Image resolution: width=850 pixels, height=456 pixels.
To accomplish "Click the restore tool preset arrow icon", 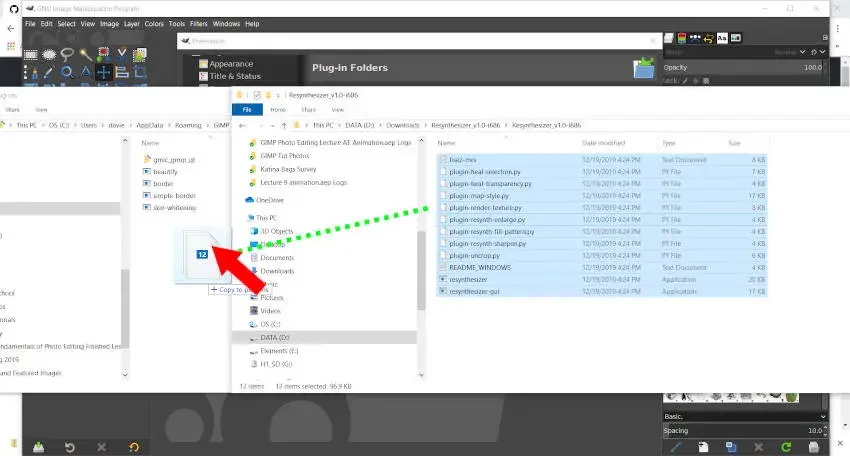I will [69, 447].
